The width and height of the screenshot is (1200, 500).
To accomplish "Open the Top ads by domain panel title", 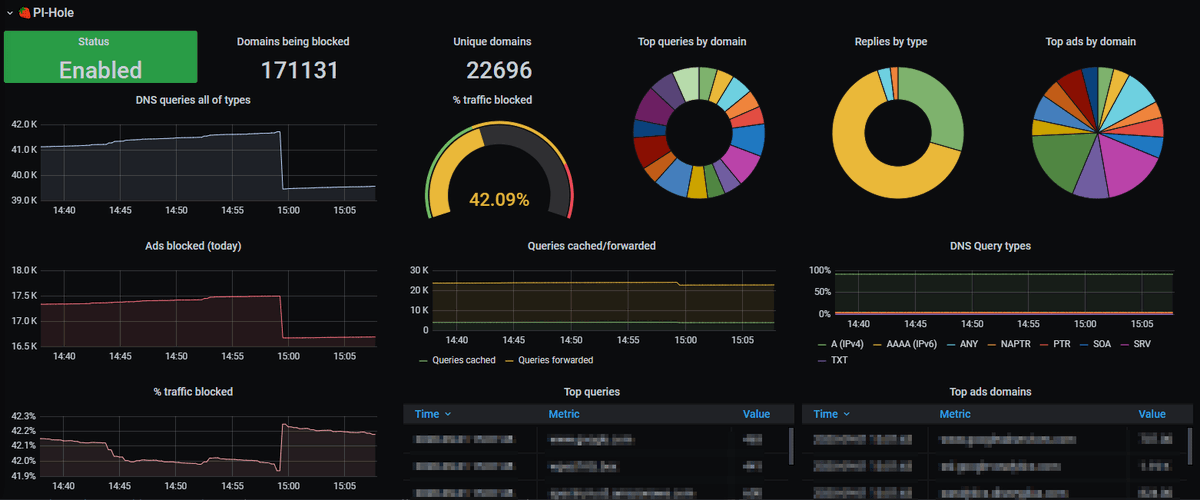I will 1090,41.
